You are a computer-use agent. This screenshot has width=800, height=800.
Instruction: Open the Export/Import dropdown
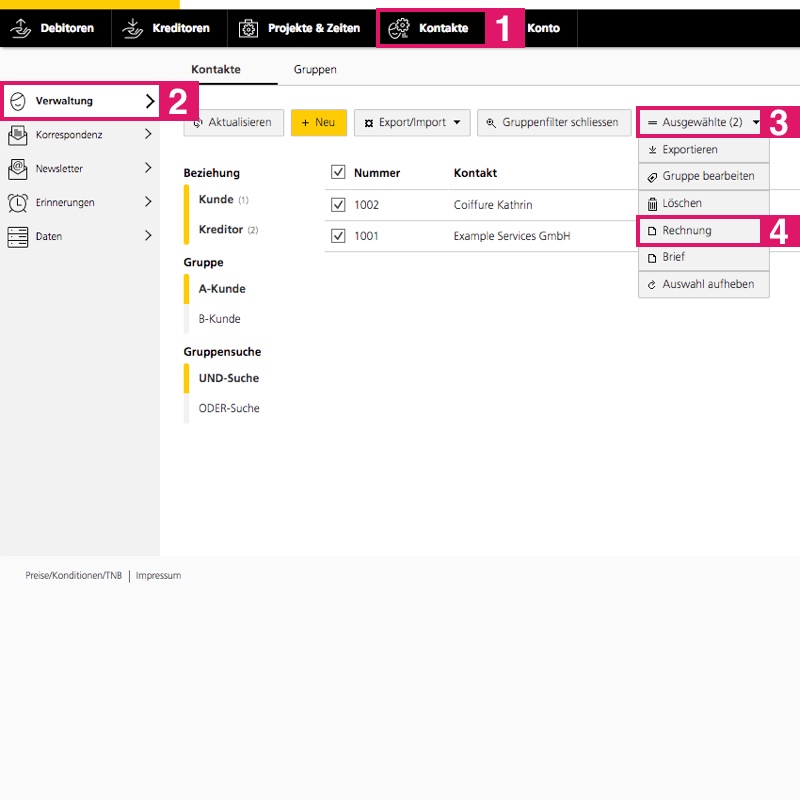click(412, 122)
